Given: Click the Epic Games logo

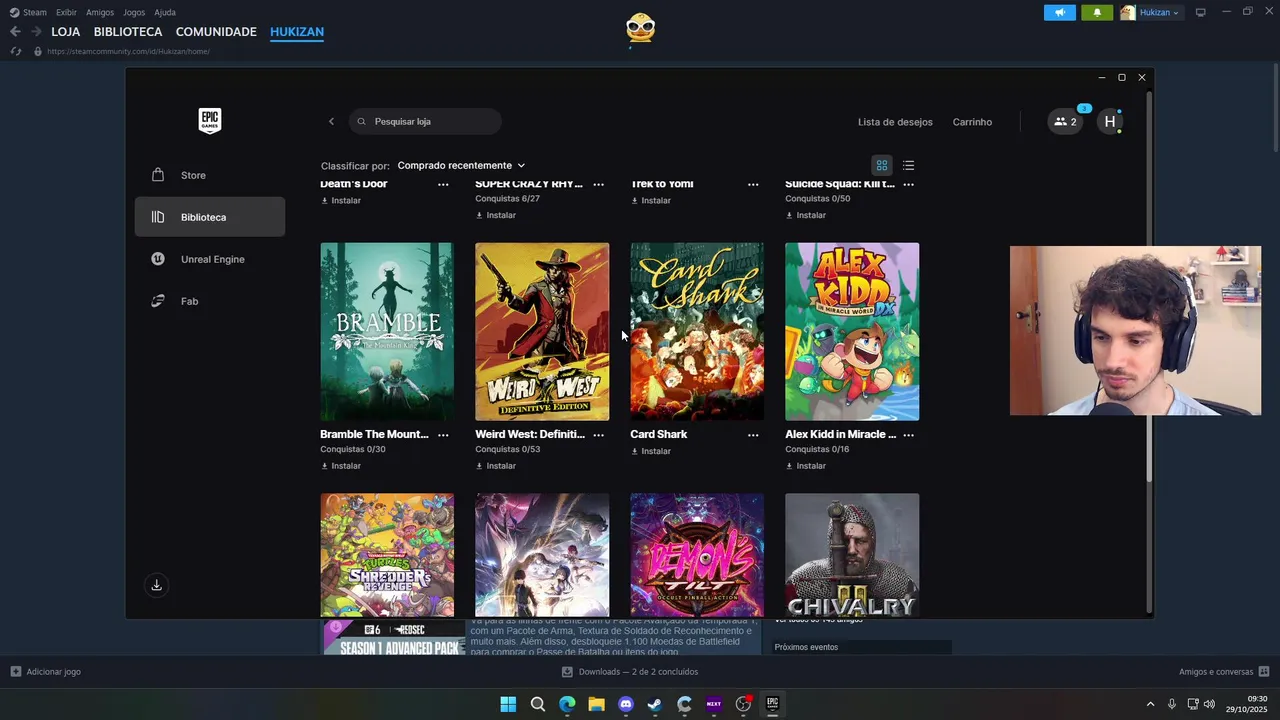Looking at the screenshot, I should (210, 121).
